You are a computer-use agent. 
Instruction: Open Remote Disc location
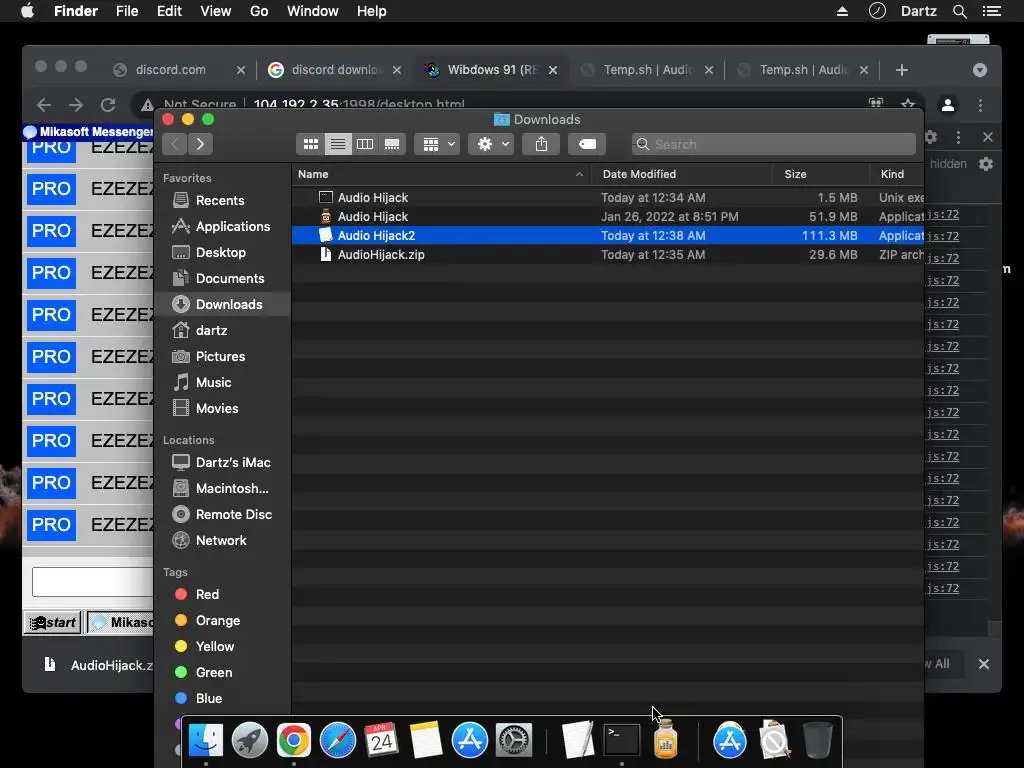(x=222, y=515)
